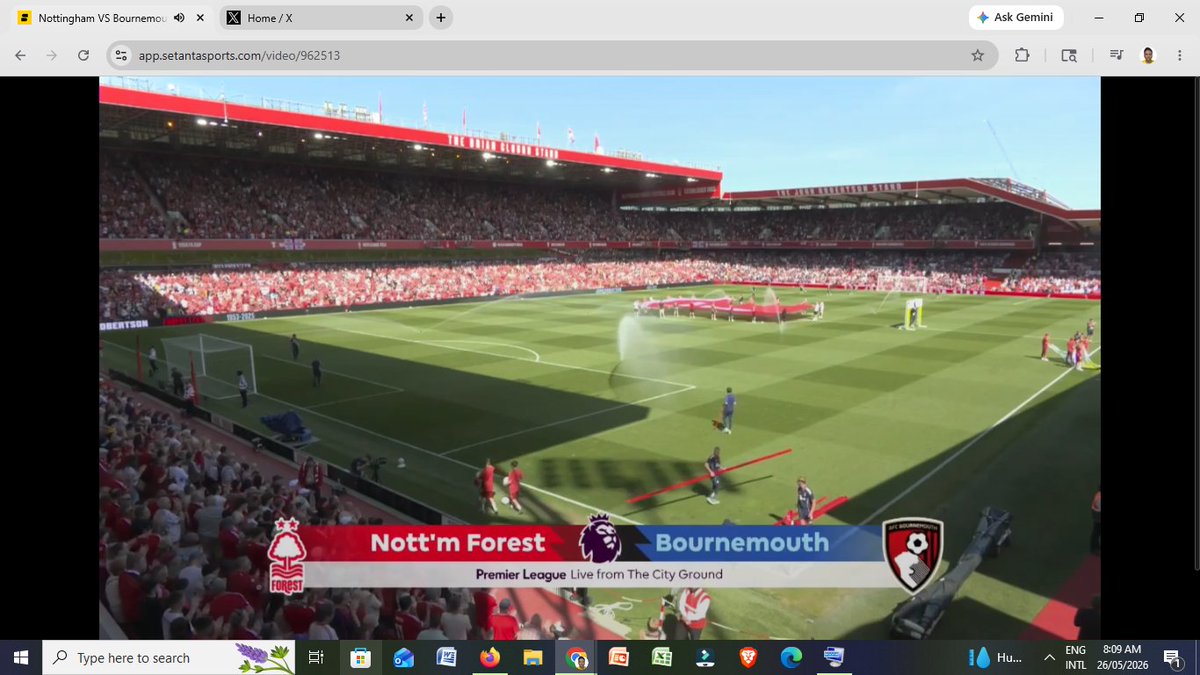1200x675 pixels.
Task: Open PowerPoint from the taskbar
Action: tap(619, 658)
